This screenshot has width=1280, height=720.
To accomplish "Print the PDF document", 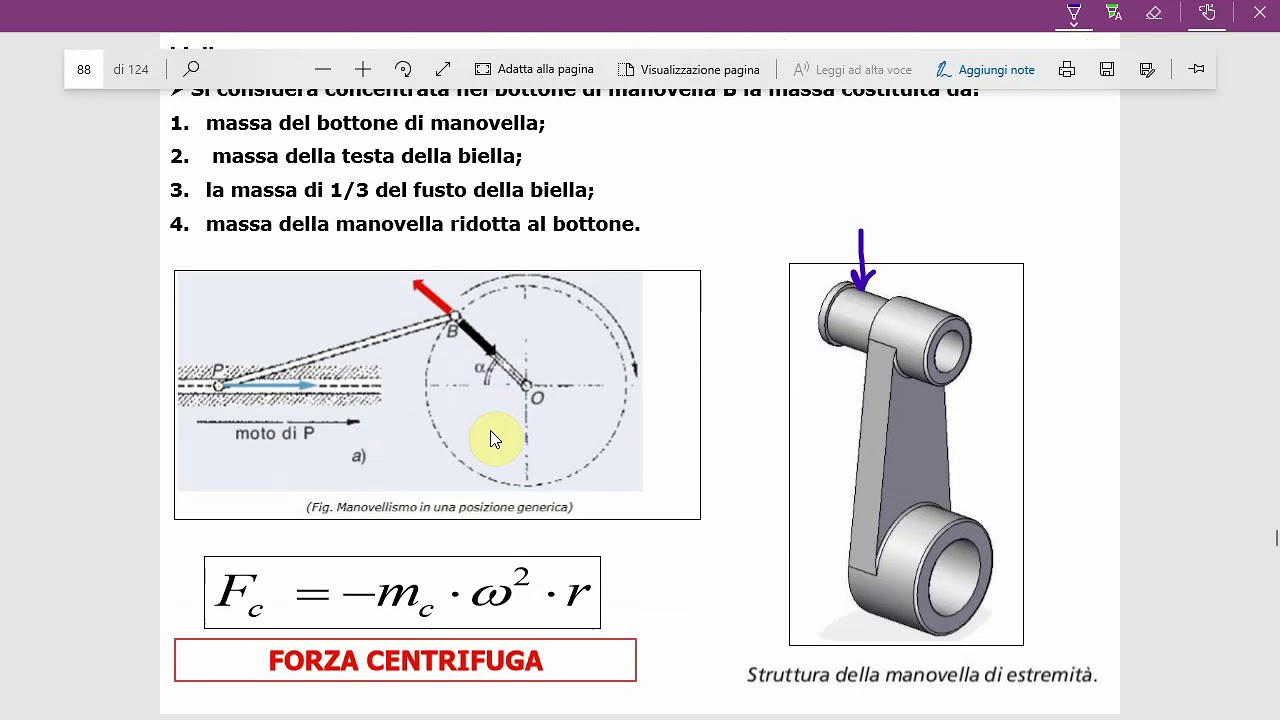I will [x=1067, y=69].
